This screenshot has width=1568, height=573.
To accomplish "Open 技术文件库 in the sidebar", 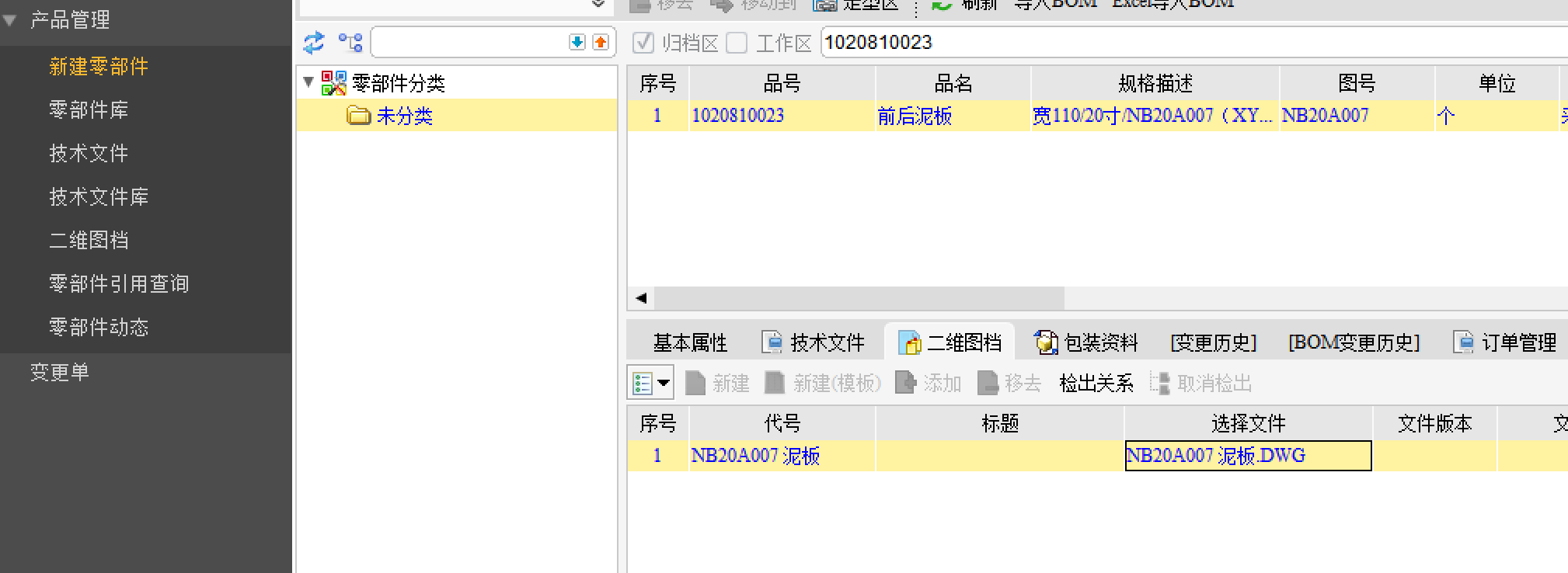I will click(x=99, y=197).
